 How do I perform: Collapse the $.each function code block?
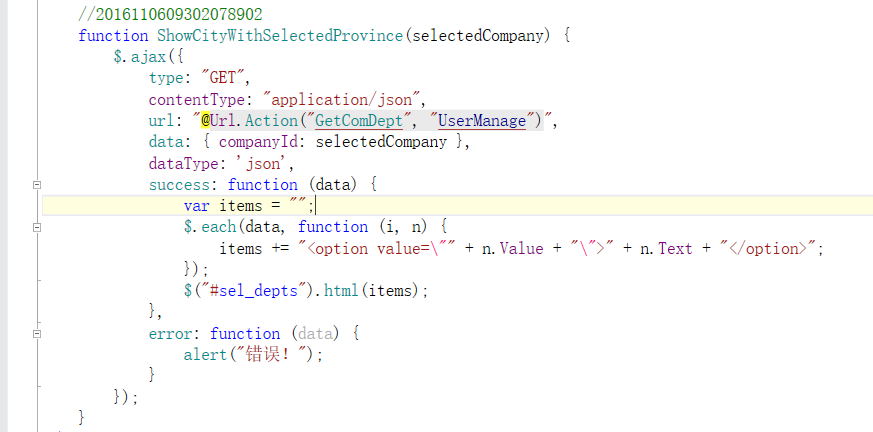coord(37,227)
